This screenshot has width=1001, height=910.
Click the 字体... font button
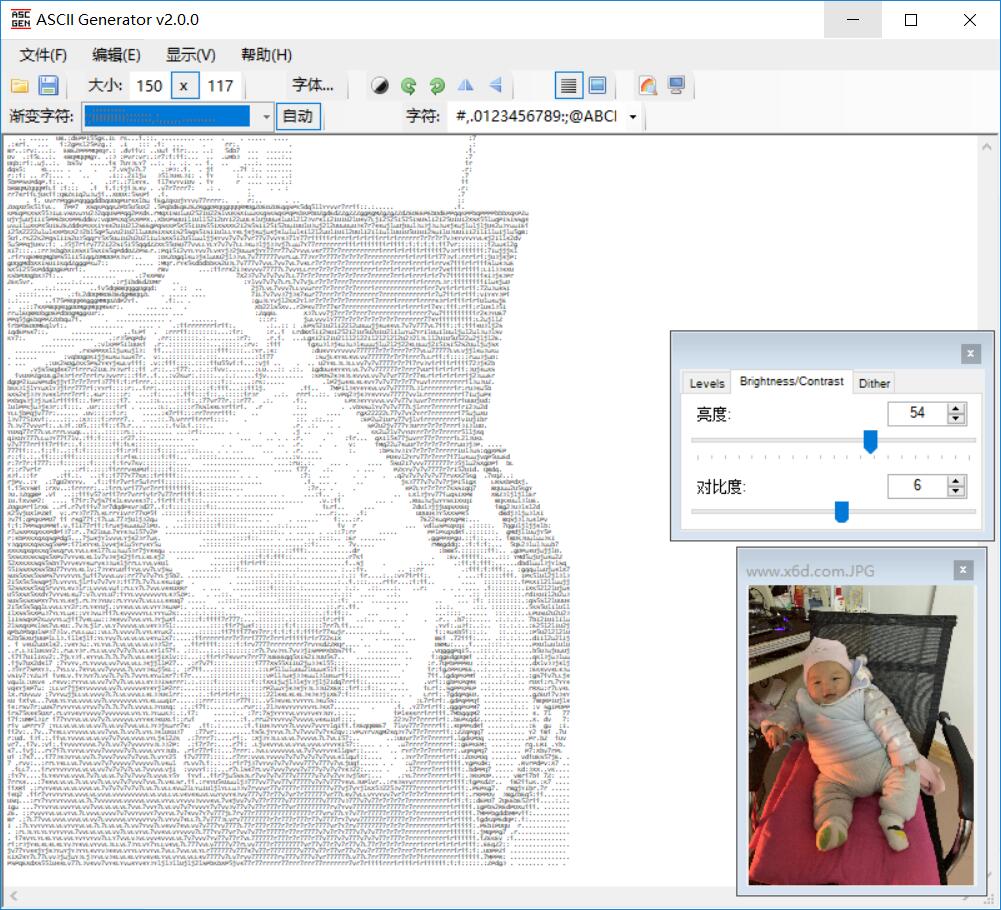pos(313,86)
